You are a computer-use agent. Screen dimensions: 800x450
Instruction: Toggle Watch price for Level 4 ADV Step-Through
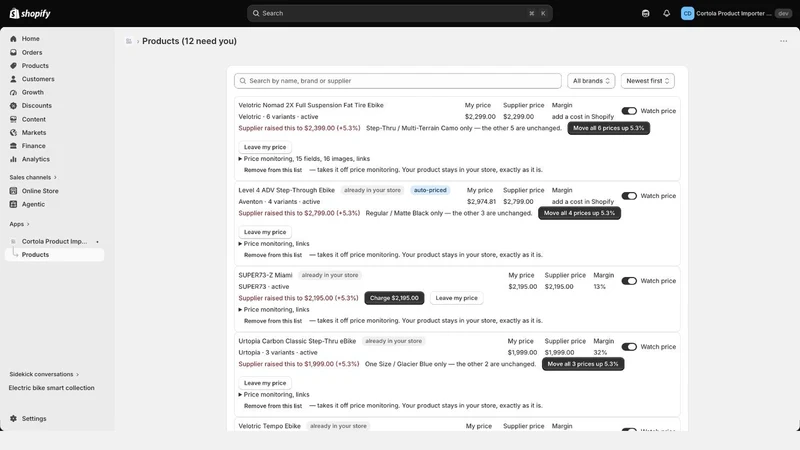[x=629, y=196]
